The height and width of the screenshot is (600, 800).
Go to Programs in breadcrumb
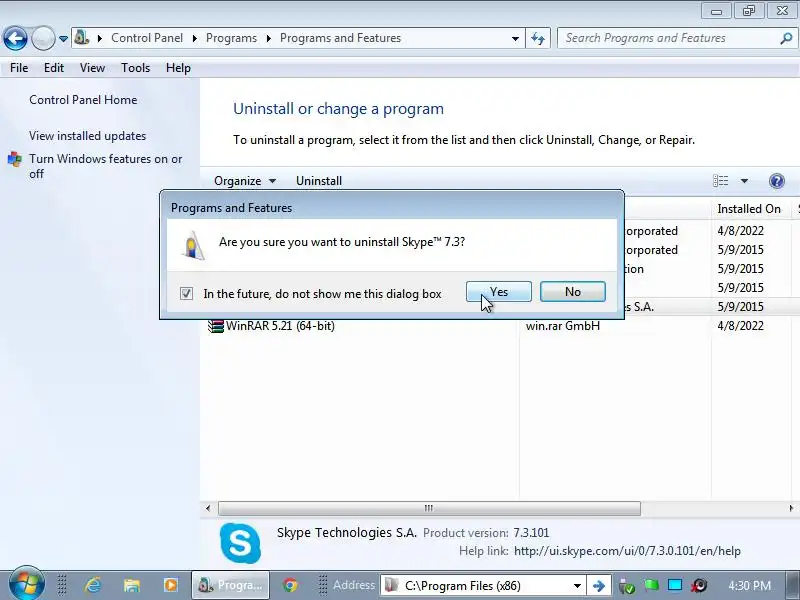click(x=231, y=38)
